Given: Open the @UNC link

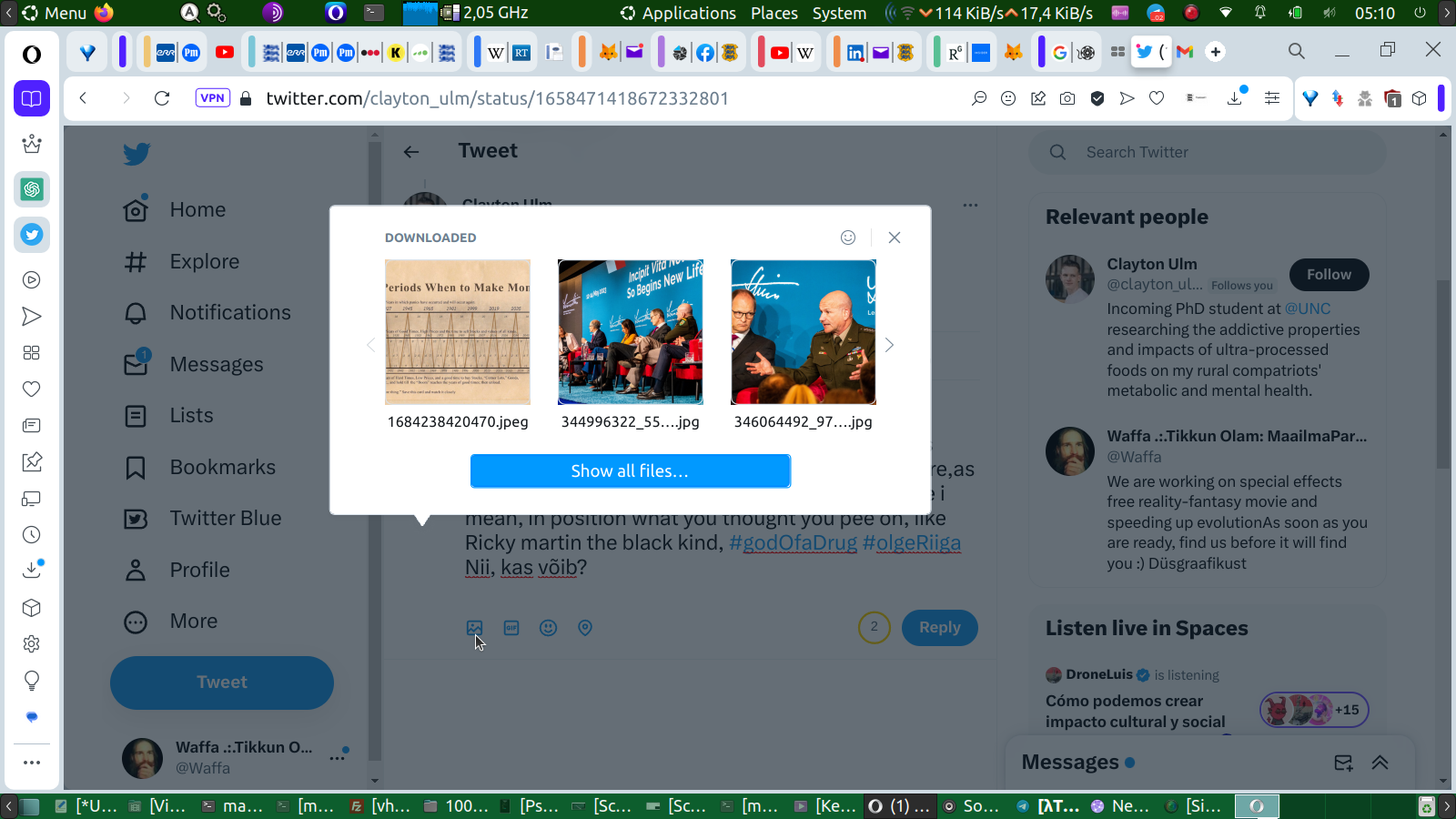Looking at the screenshot, I should pos(1308,309).
